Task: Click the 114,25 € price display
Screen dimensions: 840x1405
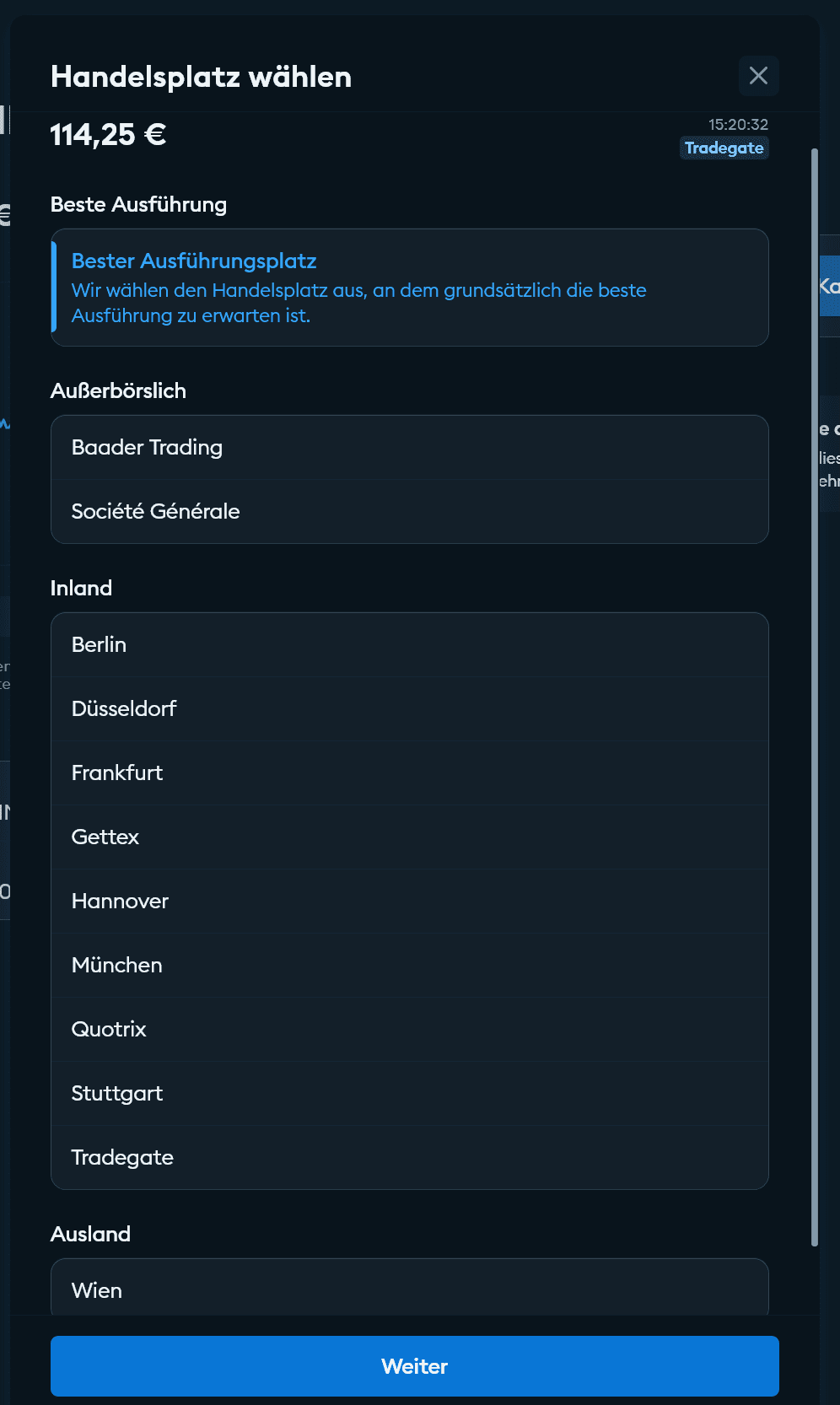Action: click(108, 135)
